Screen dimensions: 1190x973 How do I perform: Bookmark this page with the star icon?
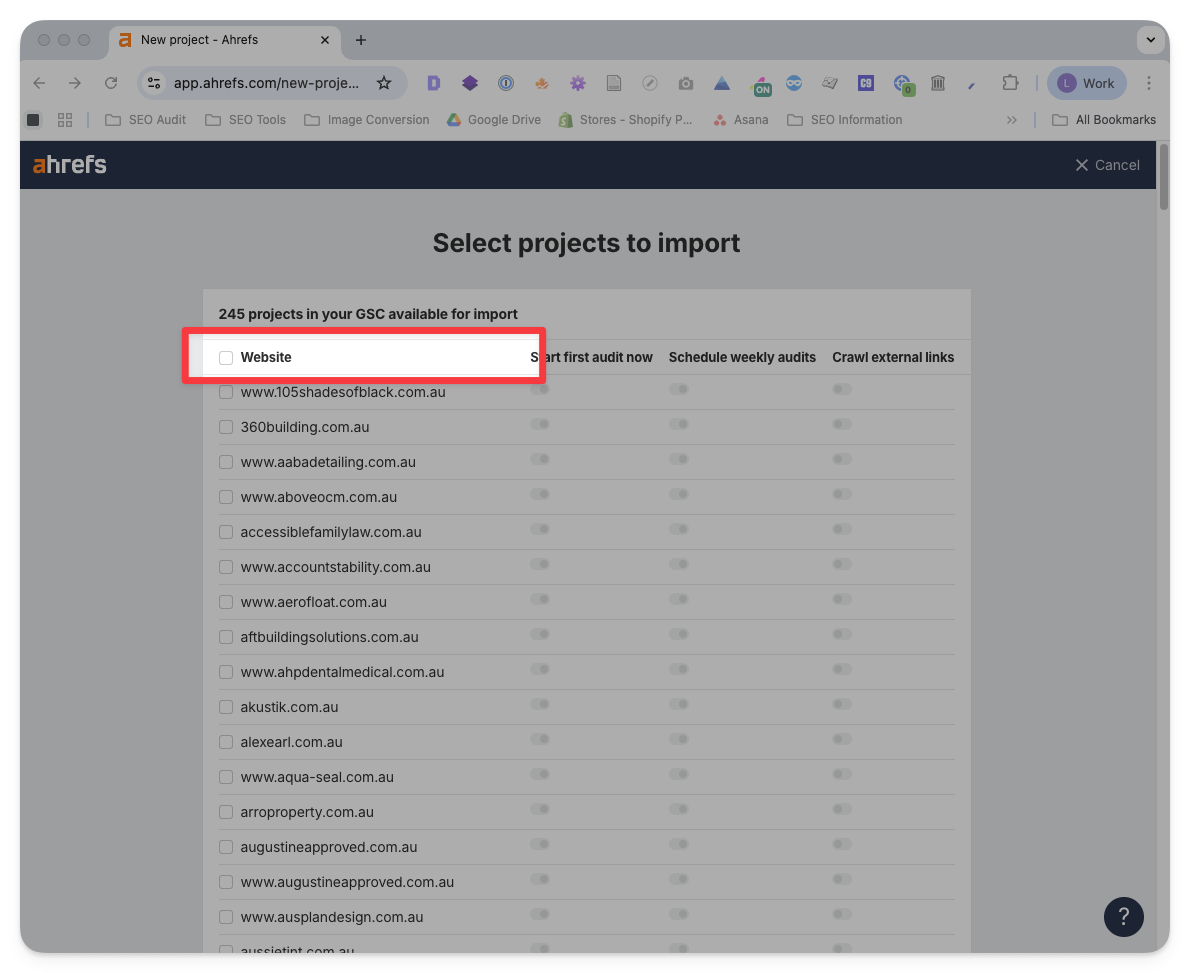click(384, 83)
